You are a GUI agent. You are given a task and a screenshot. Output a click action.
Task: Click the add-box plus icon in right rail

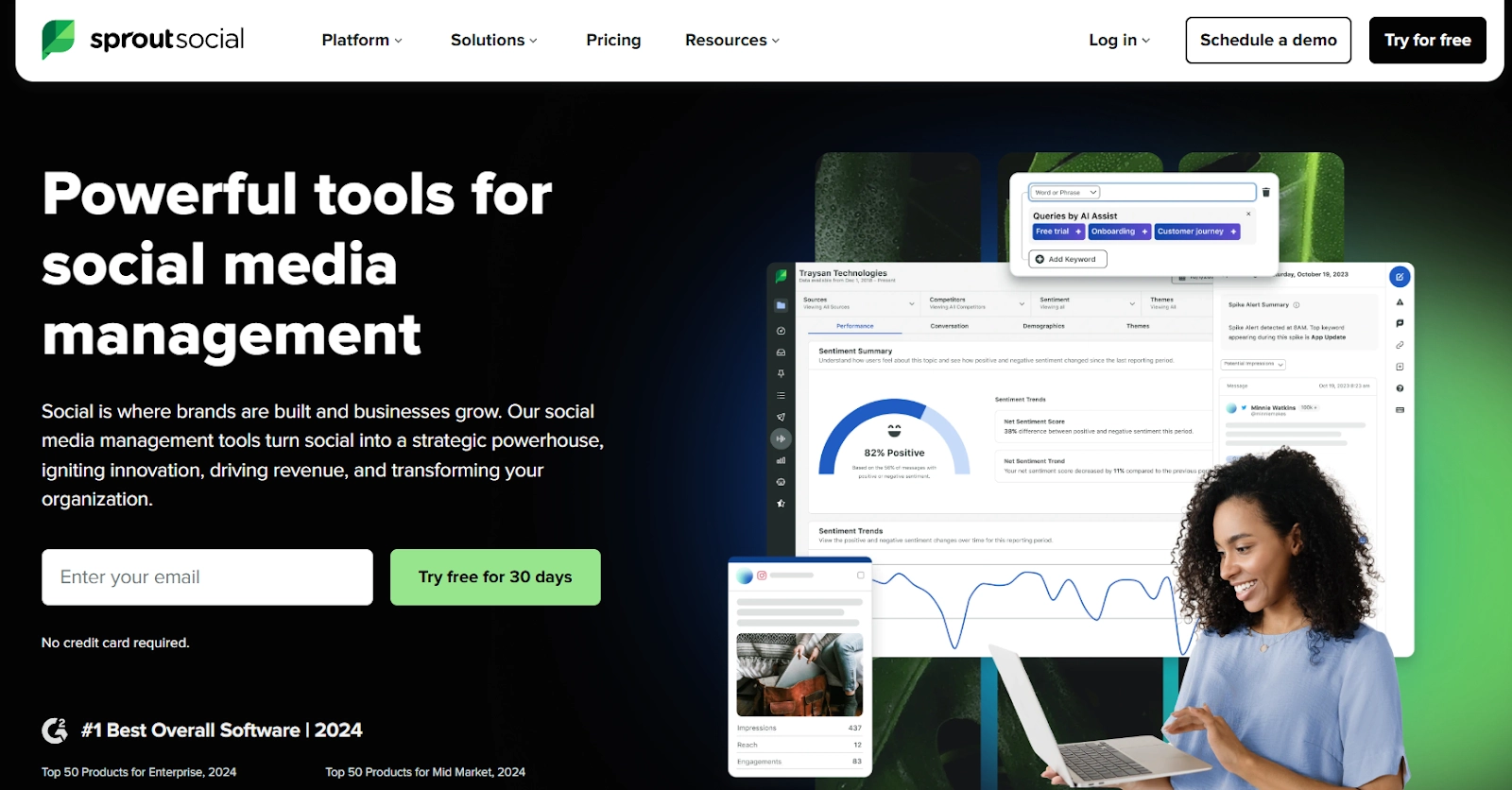point(1400,367)
